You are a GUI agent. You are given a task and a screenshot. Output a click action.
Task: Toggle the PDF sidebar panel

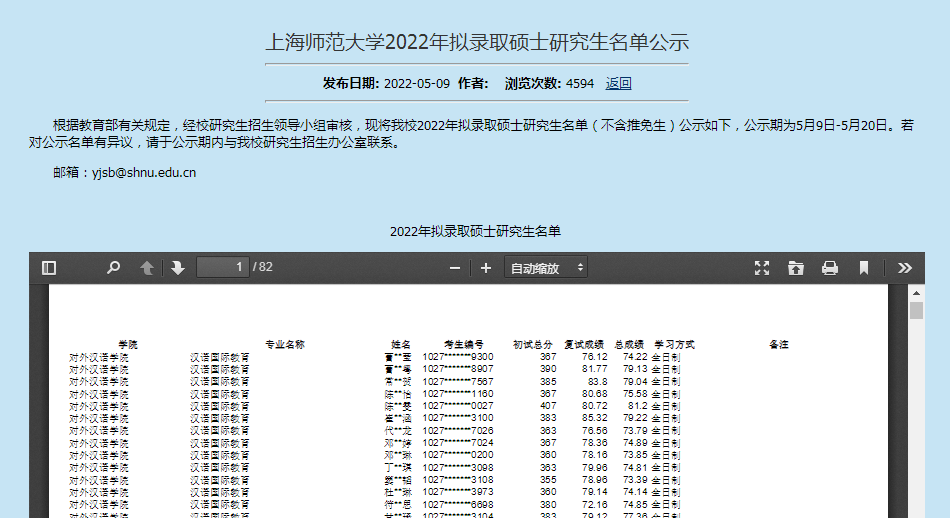[x=49, y=268]
